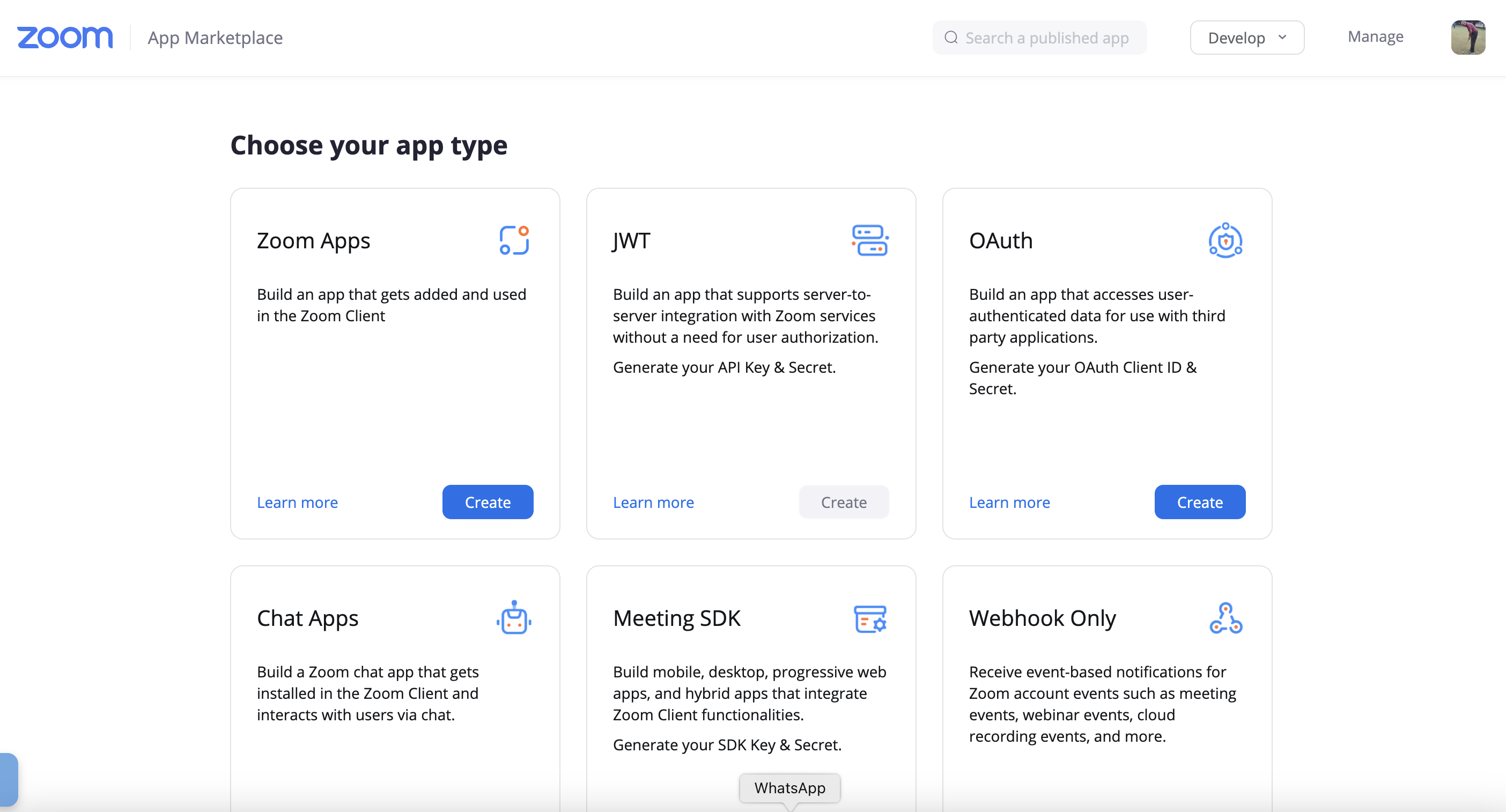This screenshot has width=1506, height=812.
Task: Click the Webhook Only description text
Action: coord(1103,704)
